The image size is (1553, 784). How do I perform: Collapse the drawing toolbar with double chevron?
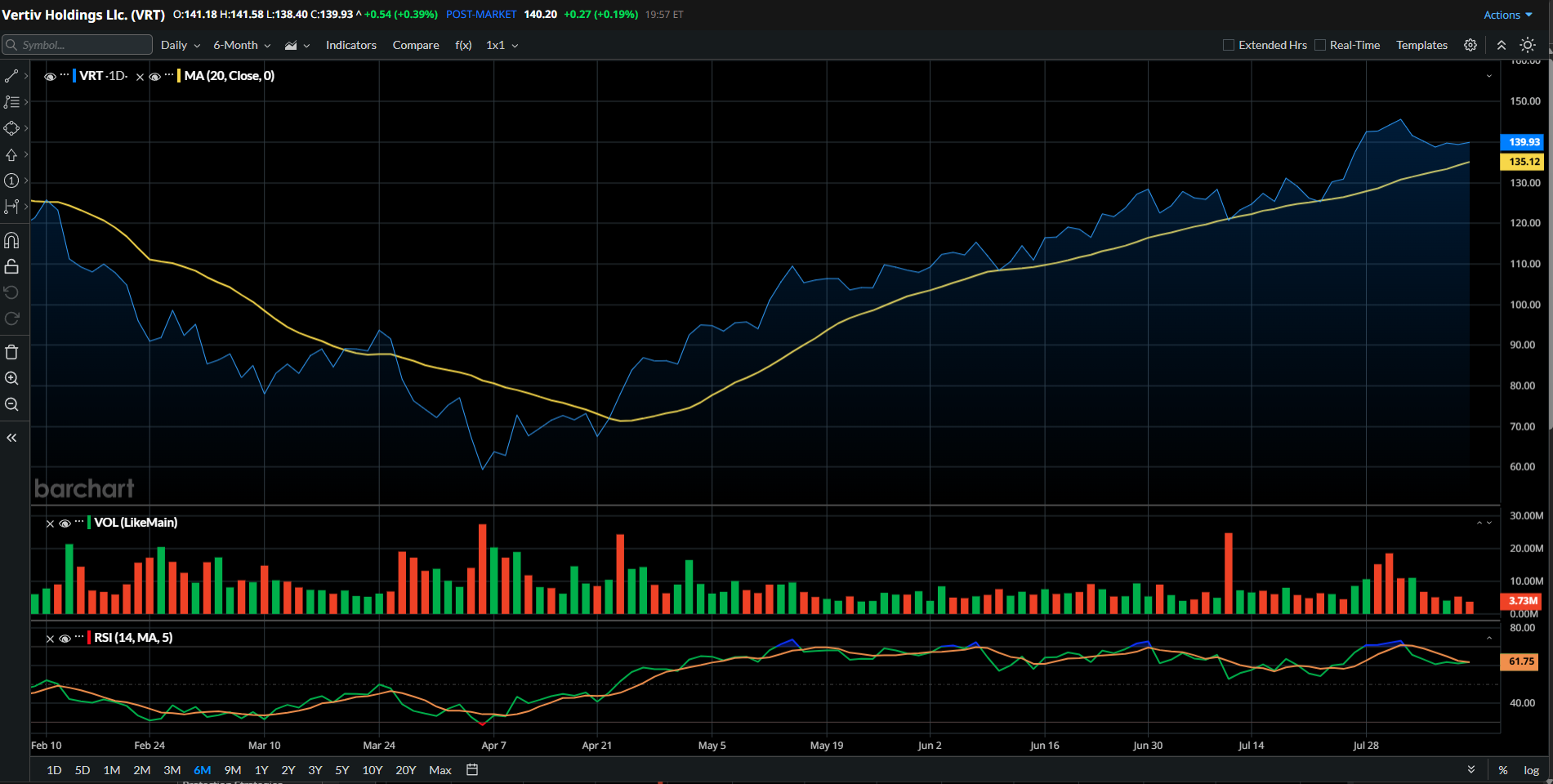coord(11,438)
